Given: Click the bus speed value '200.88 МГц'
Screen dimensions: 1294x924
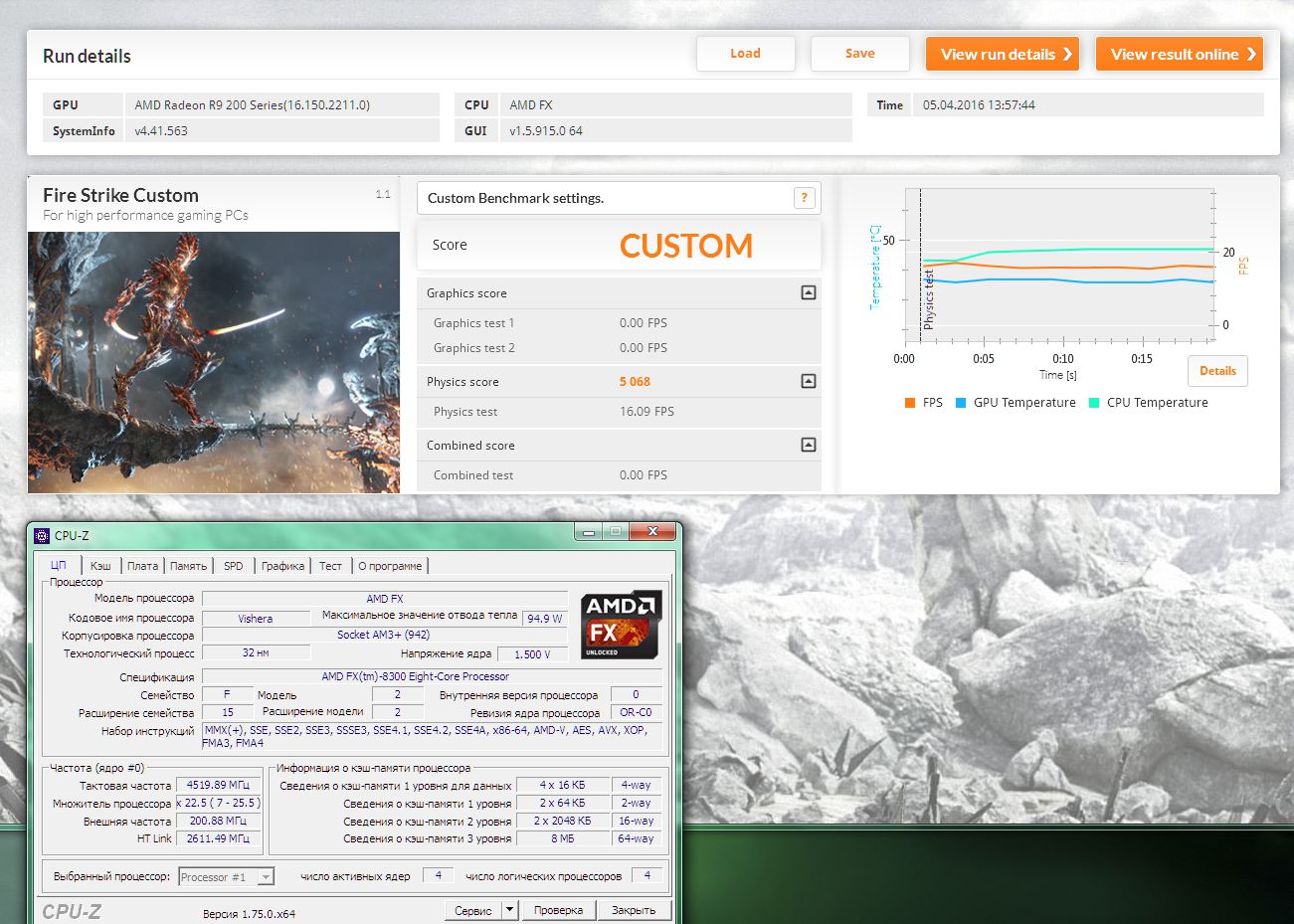Looking at the screenshot, I should [219, 821].
